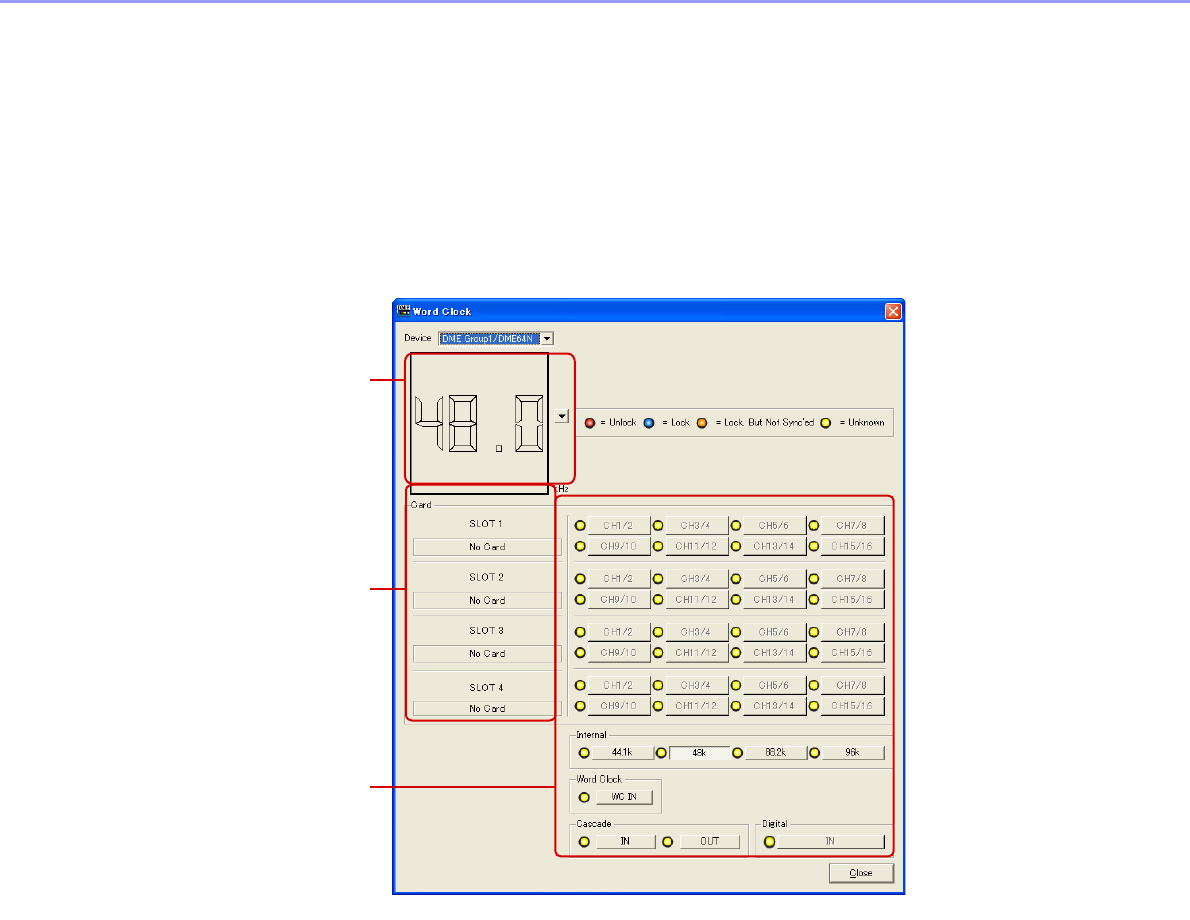Image resolution: width=1190 pixels, height=920 pixels.
Task: Select Slot 2 CH1/2 clock source button
Action: pyautogui.click(x=619, y=578)
